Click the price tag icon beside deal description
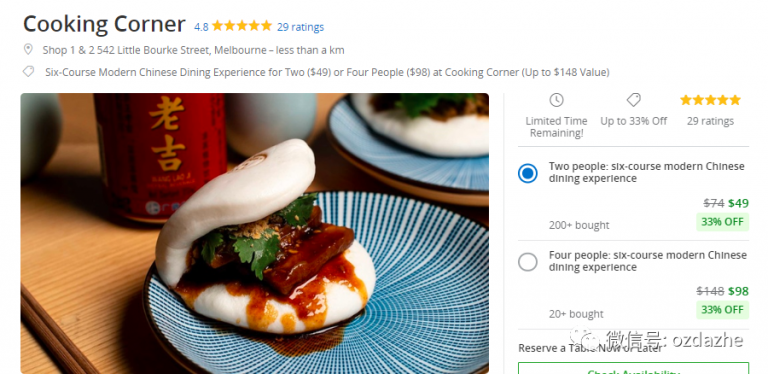The image size is (768, 374). click(x=28, y=72)
